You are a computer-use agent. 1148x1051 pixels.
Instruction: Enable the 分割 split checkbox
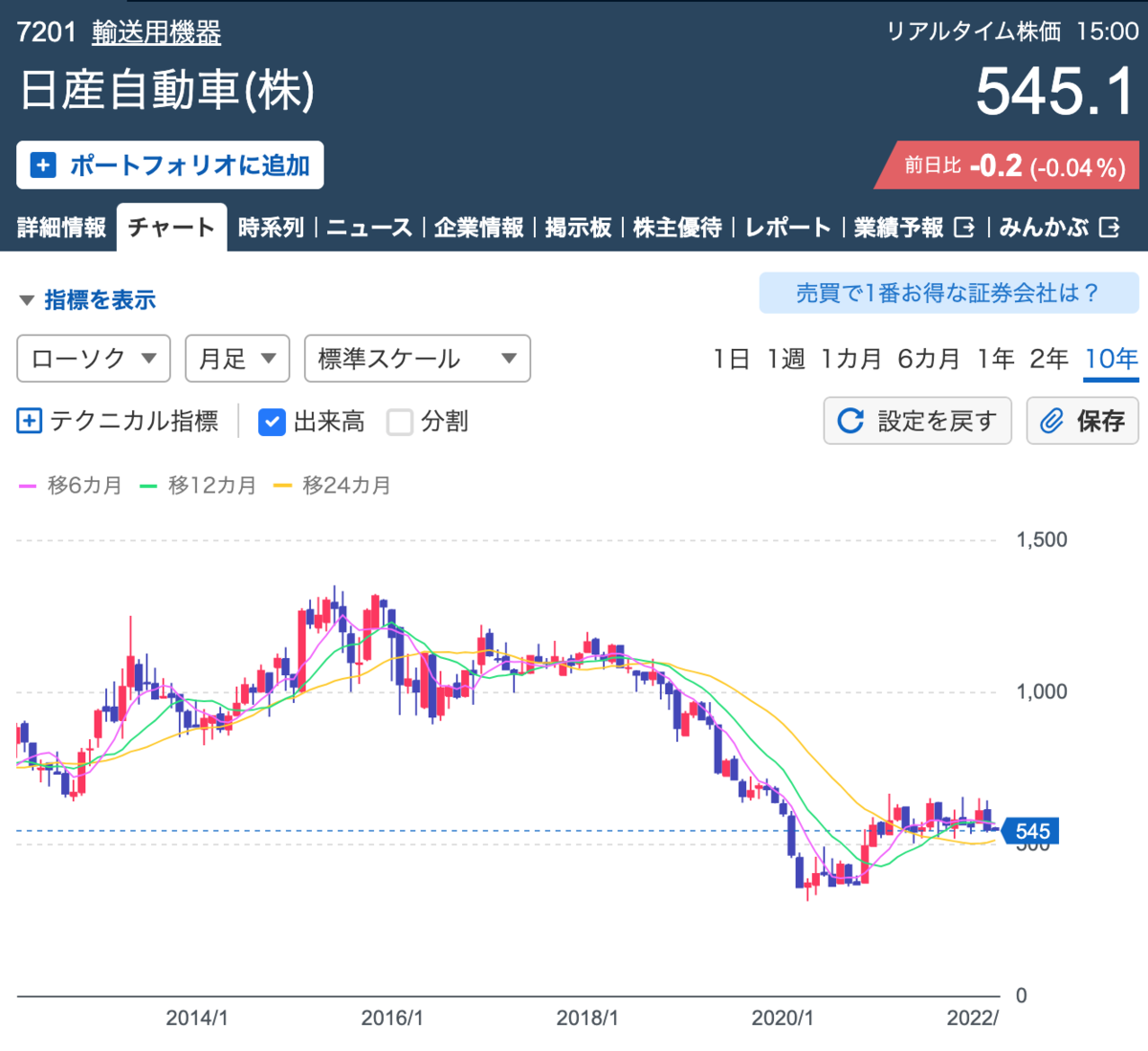point(400,422)
